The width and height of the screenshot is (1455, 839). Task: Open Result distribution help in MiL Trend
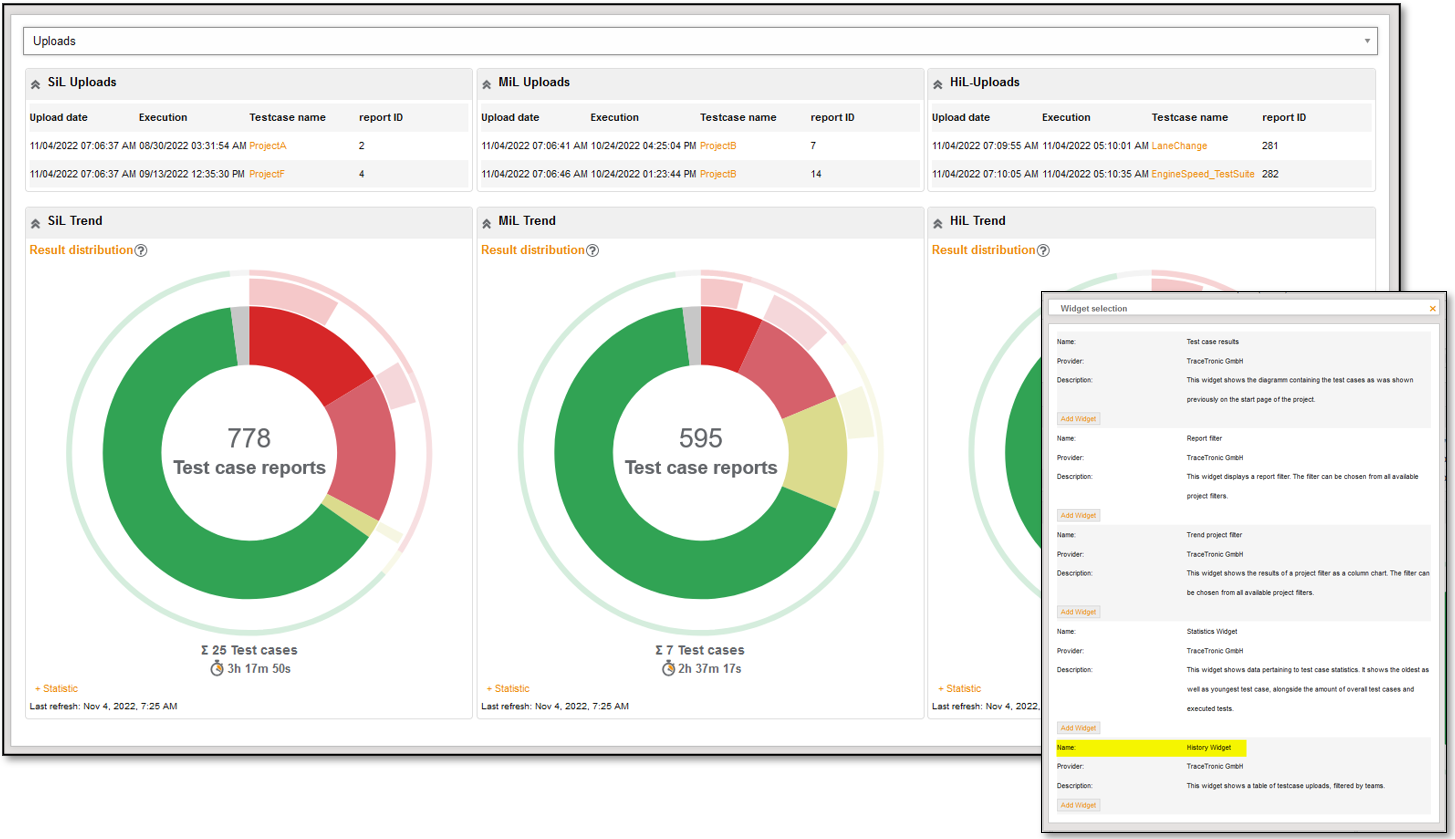coord(592,250)
